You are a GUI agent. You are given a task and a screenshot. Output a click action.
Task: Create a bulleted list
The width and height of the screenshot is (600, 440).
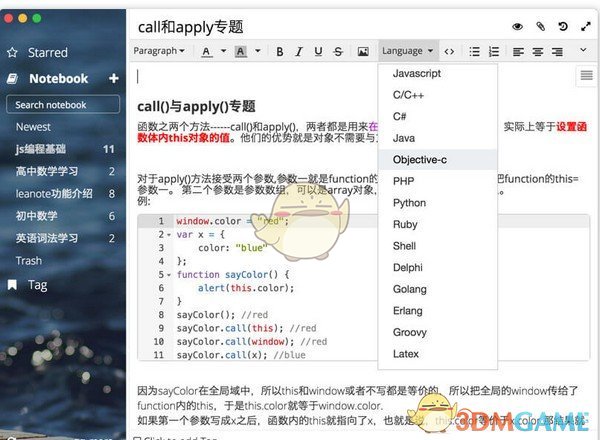(474, 51)
